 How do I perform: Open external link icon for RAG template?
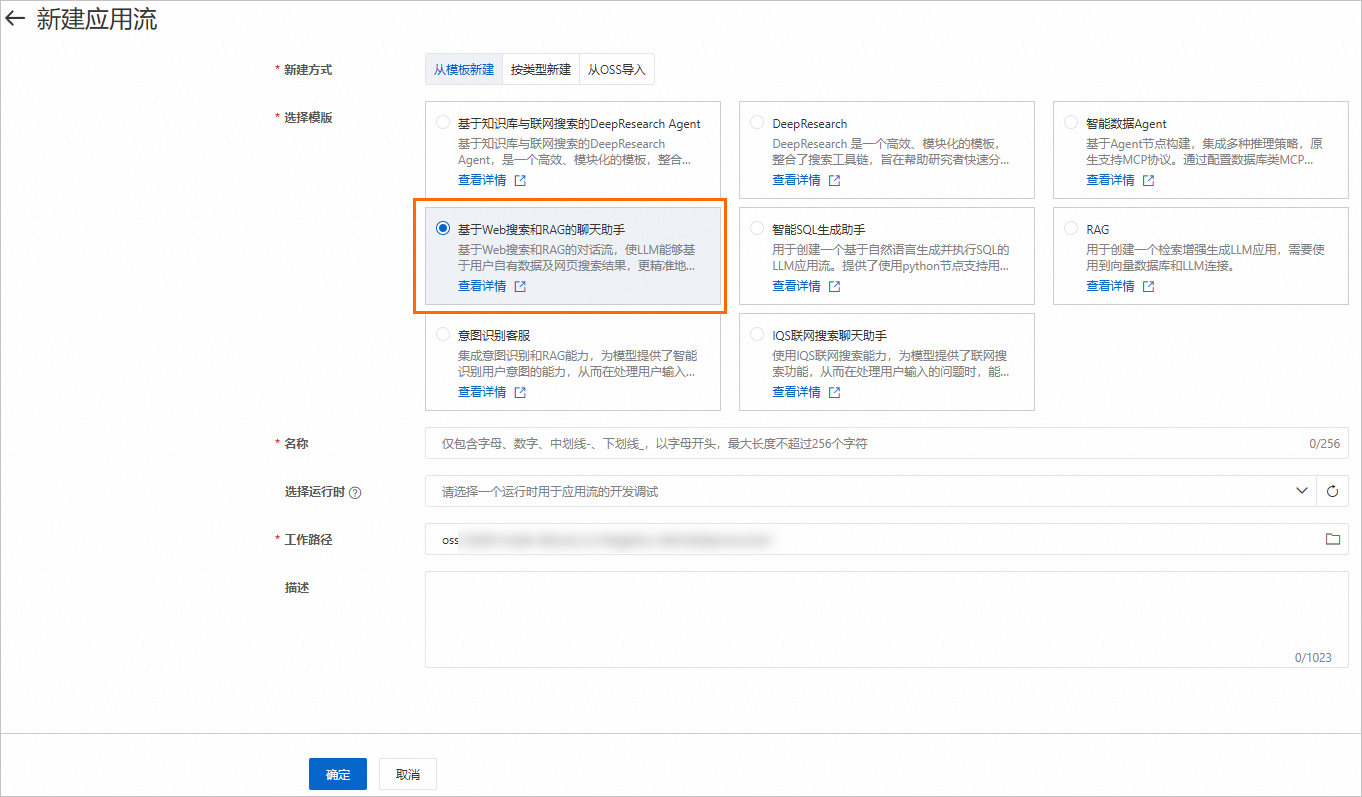tap(1148, 287)
